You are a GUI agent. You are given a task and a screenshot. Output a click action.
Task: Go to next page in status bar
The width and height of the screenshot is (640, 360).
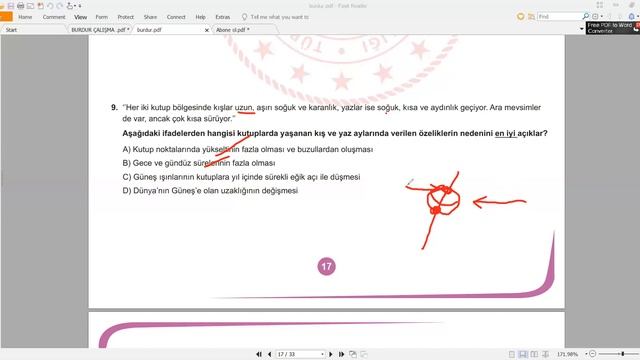(x=331, y=354)
